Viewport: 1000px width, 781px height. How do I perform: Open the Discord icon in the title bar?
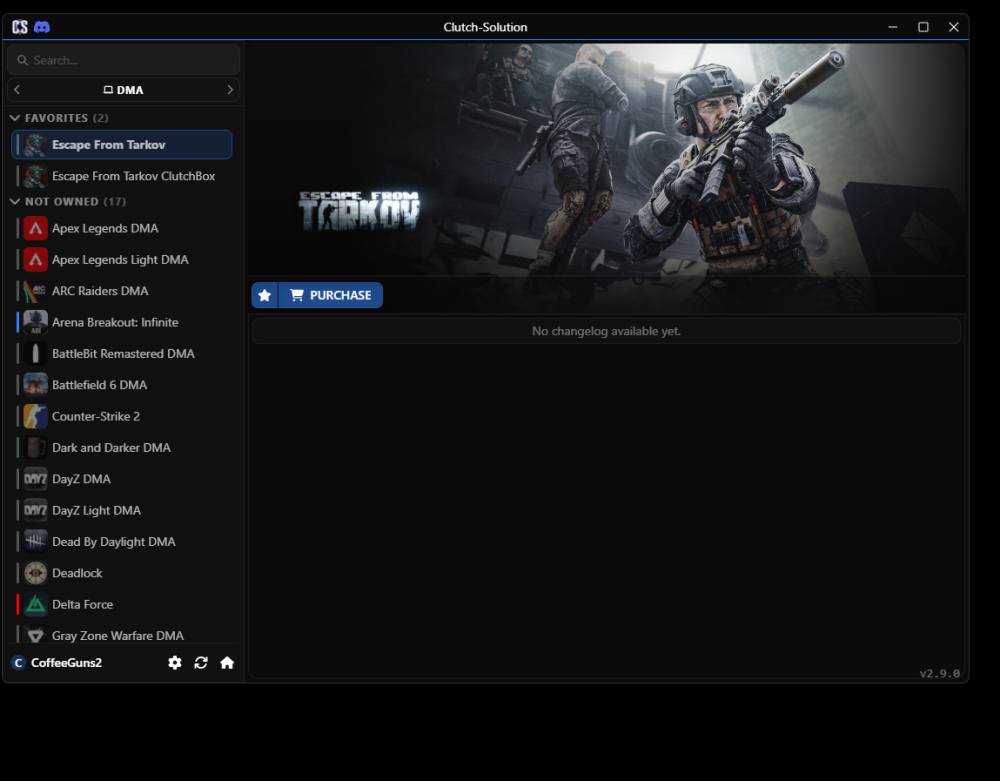[x=42, y=27]
